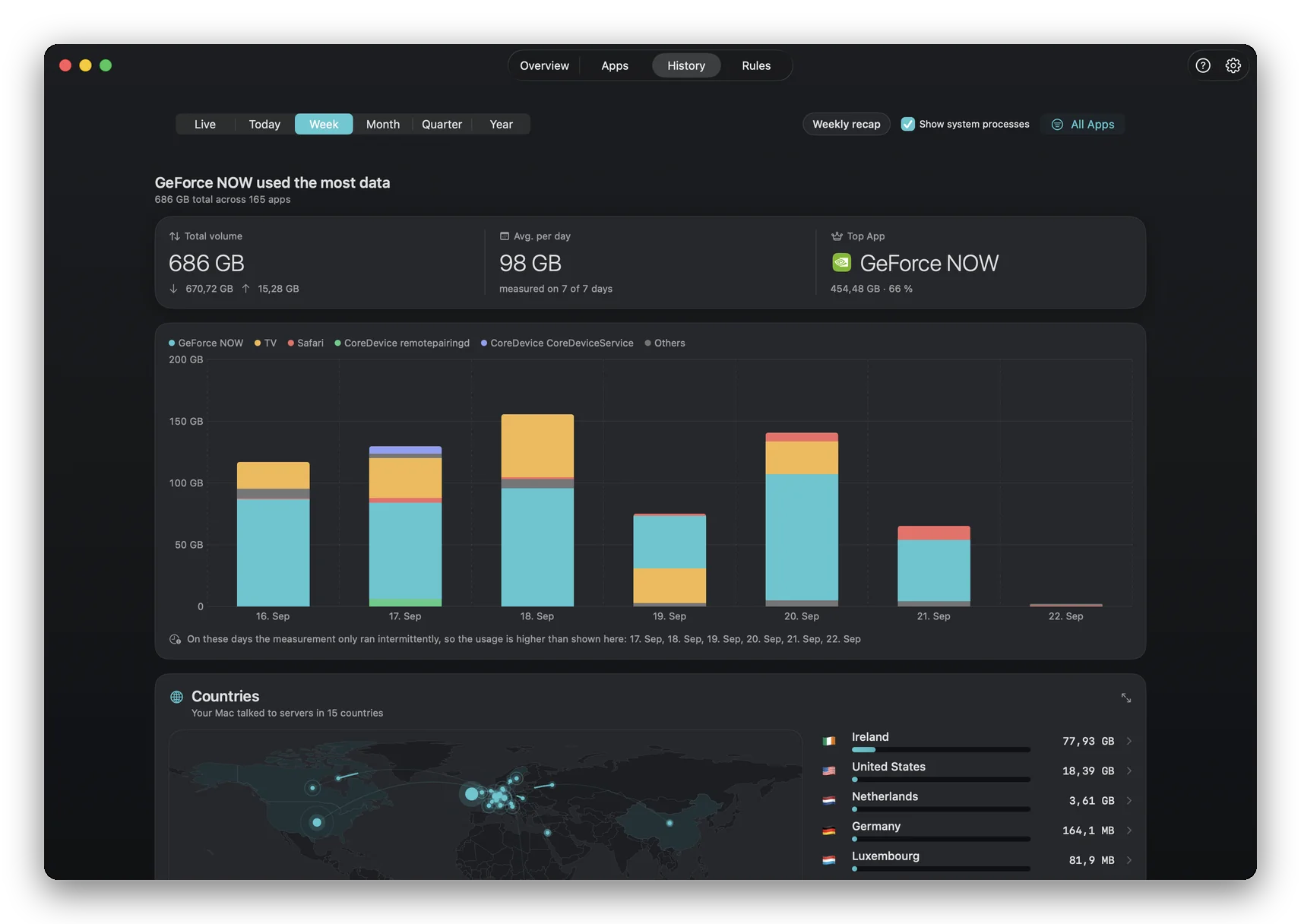
Task: Click the Avg. per day calendar icon
Action: pyautogui.click(x=505, y=236)
